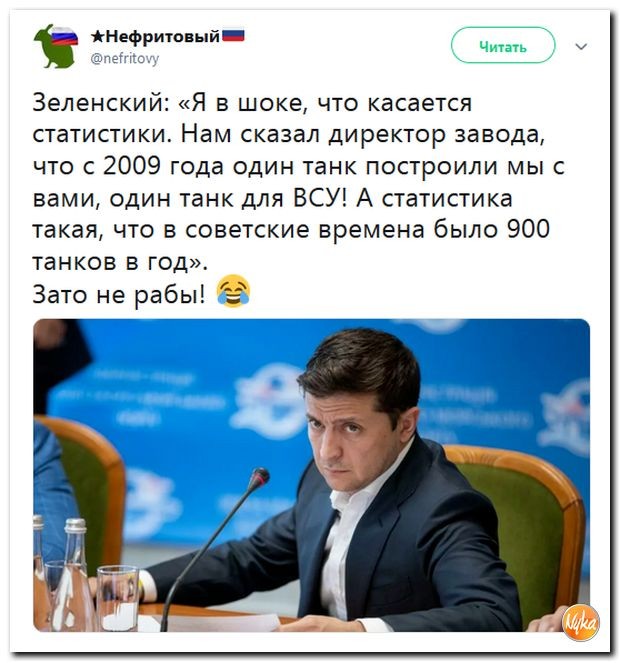Image resolution: width=621 pixels, height=663 pixels.
Task: Open the green rabbit profile avatar
Action: pyautogui.click(x=56, y=46)
